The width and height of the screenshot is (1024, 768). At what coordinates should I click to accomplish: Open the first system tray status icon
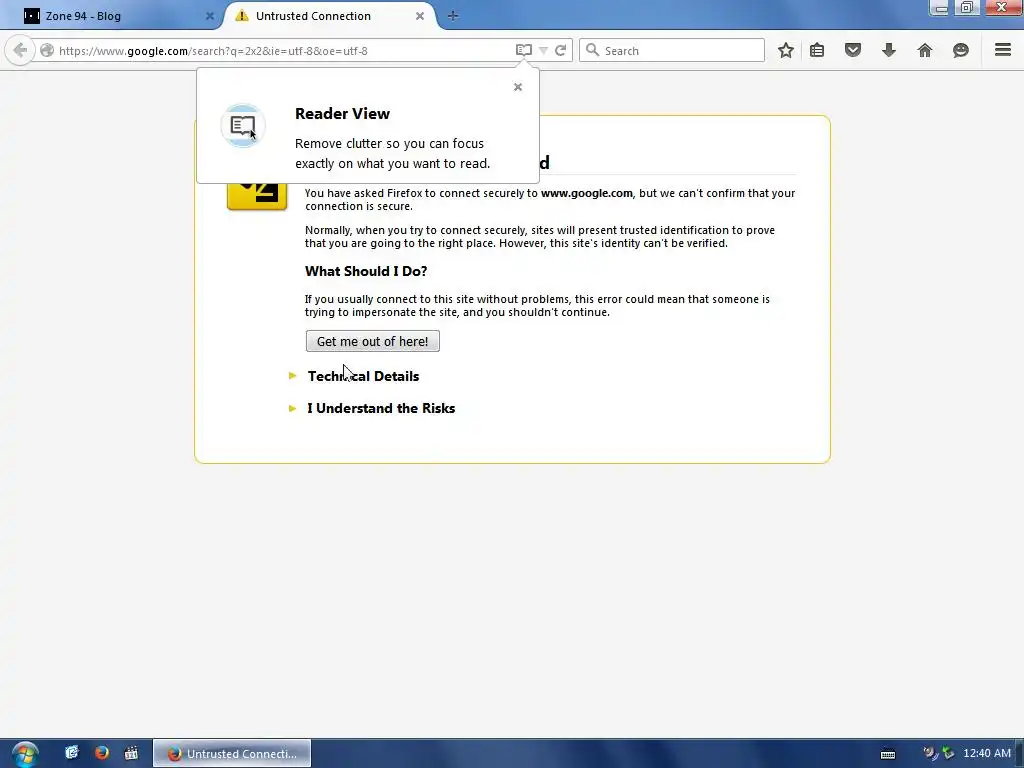click(x=929, y=754)
